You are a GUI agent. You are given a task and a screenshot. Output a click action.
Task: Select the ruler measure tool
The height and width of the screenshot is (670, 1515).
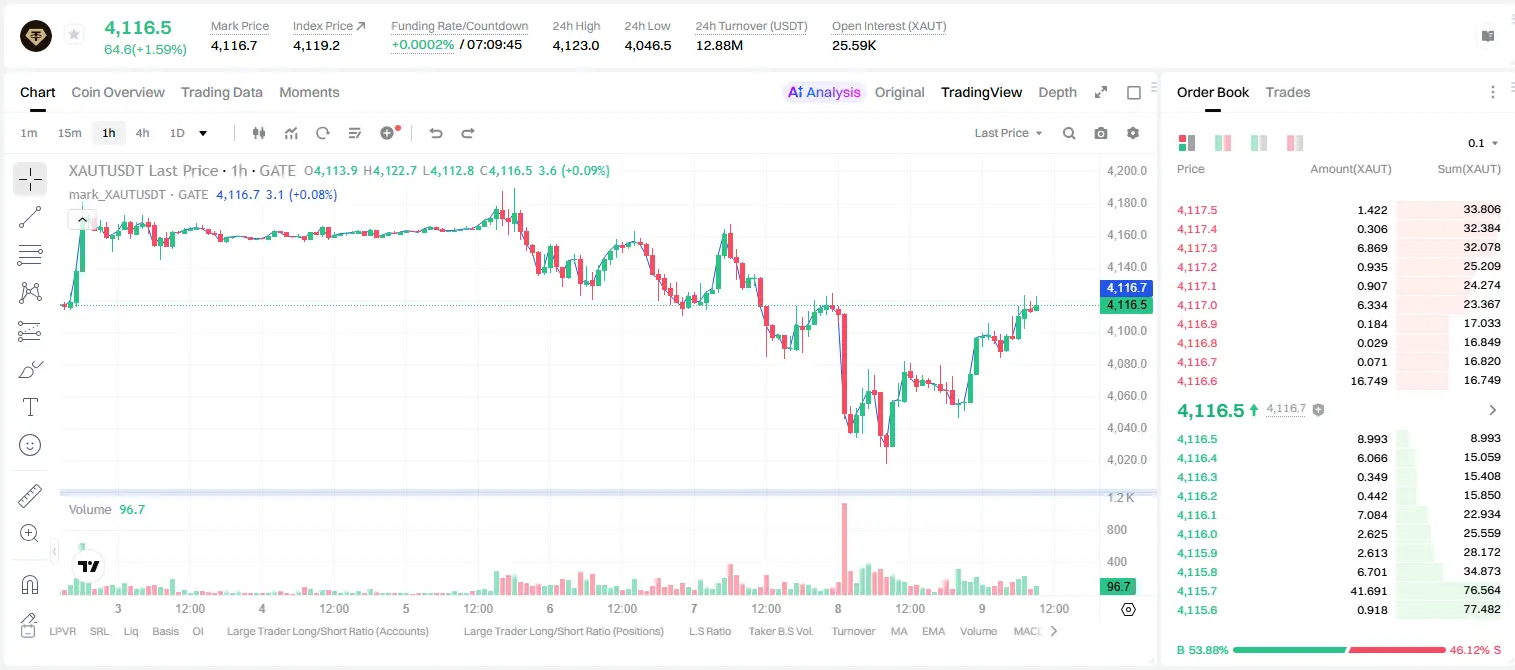tap(30, 496)
